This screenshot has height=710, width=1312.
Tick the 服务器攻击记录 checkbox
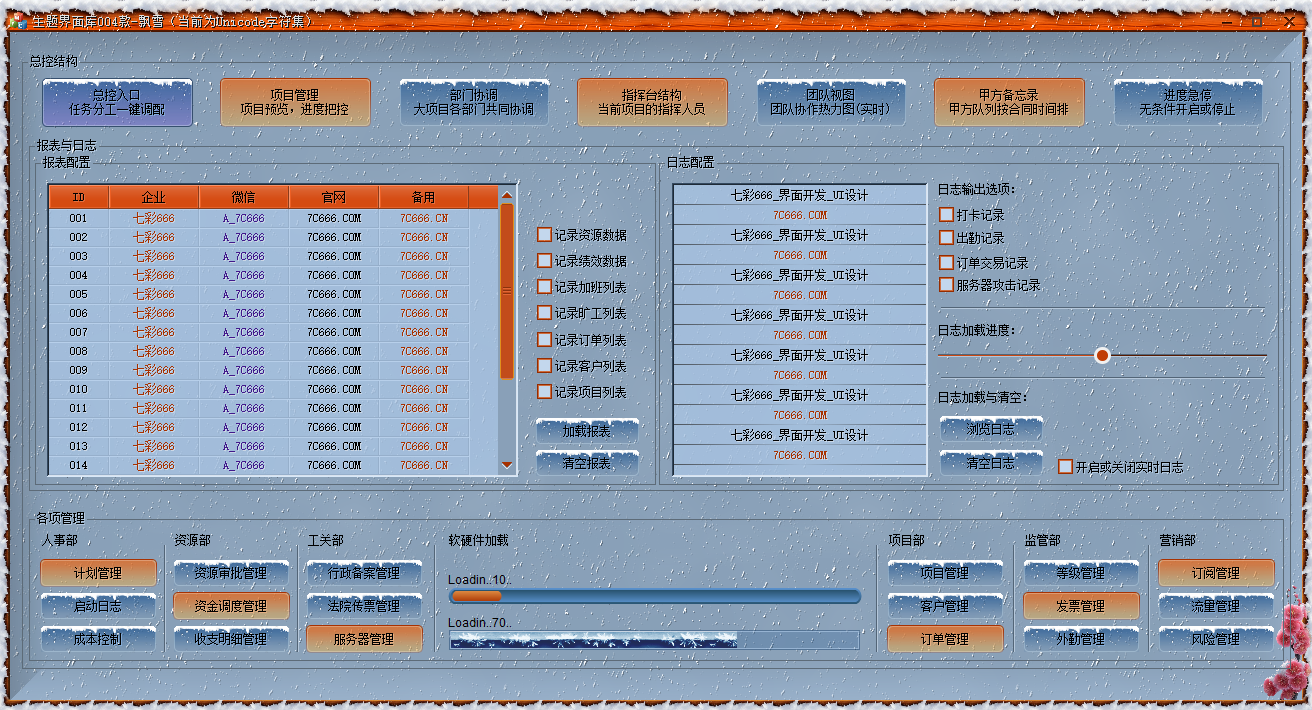point(946,285)
